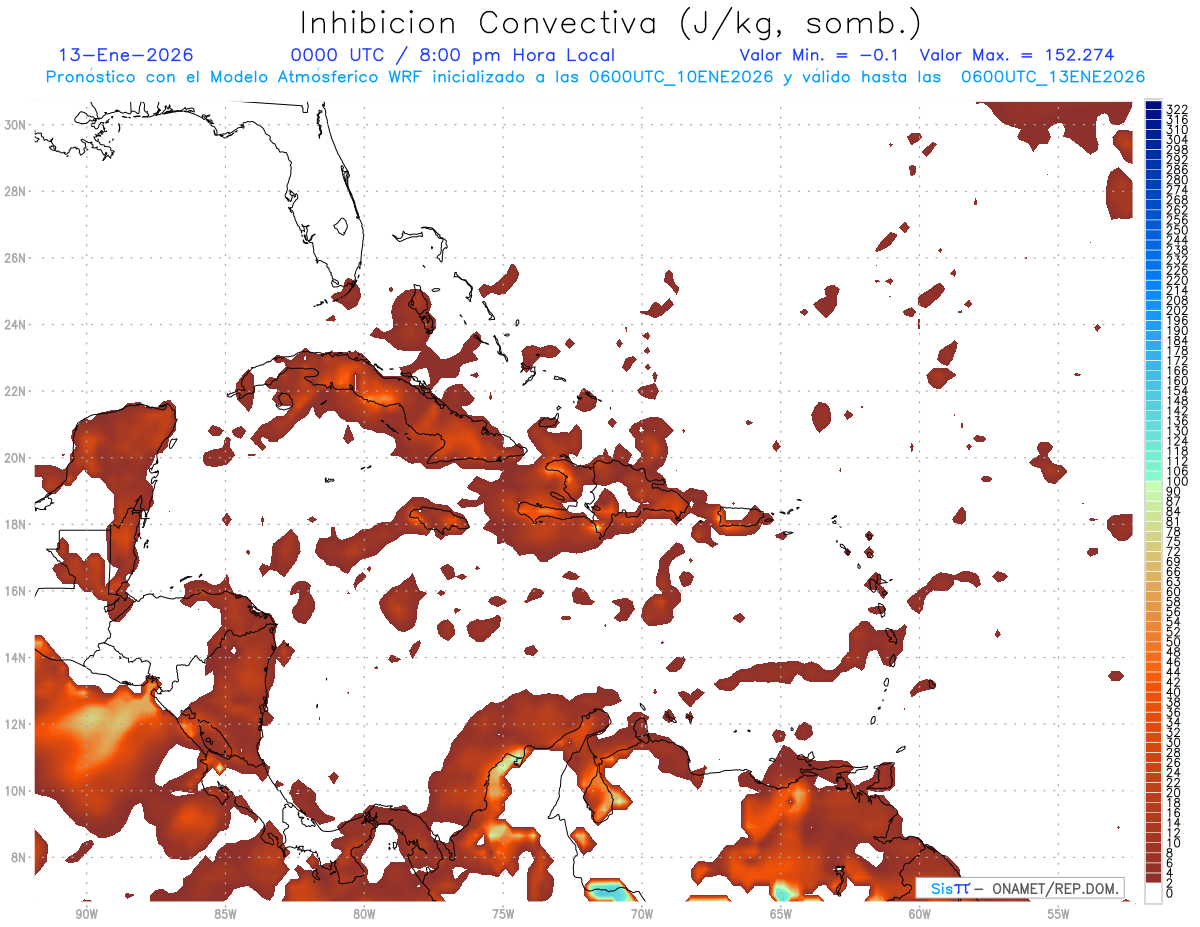
Task: Click the '80W' longitude label
Action: point(364,914)
